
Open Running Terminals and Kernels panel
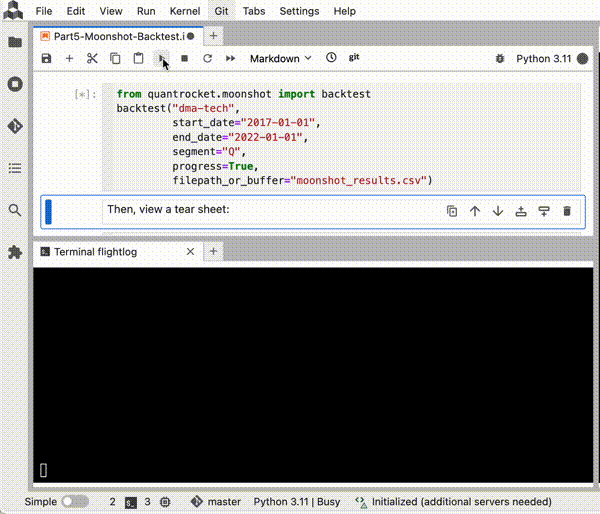click(15, 84)
